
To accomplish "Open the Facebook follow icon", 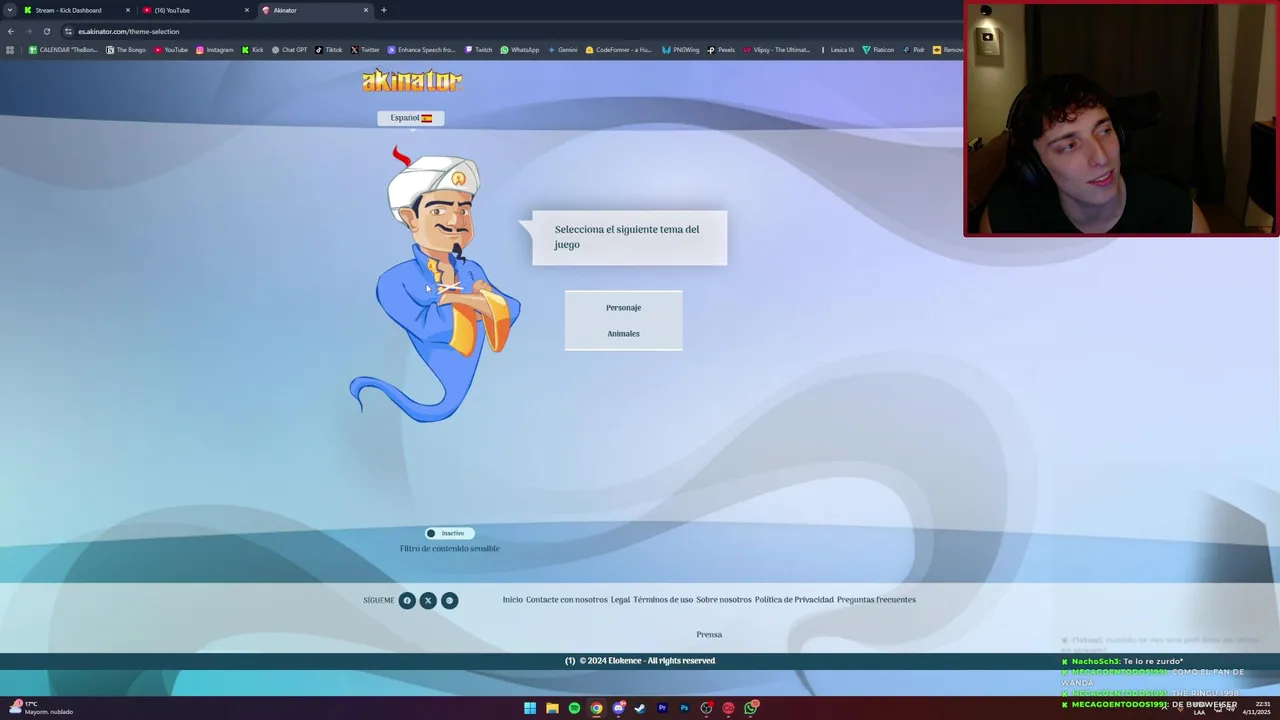I will coord(407,600).
